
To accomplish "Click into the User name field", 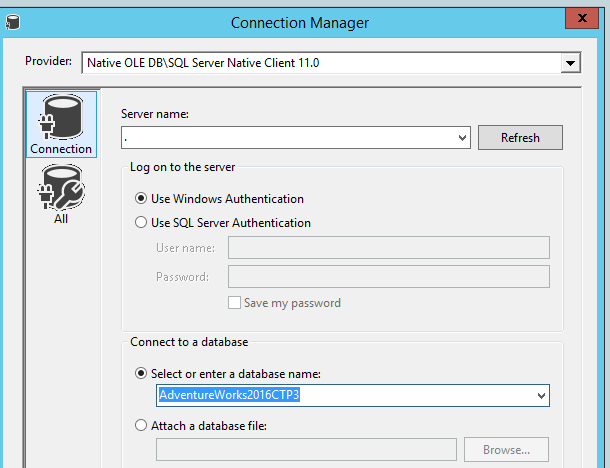I will pyautogui.click(x=388, y=248).
